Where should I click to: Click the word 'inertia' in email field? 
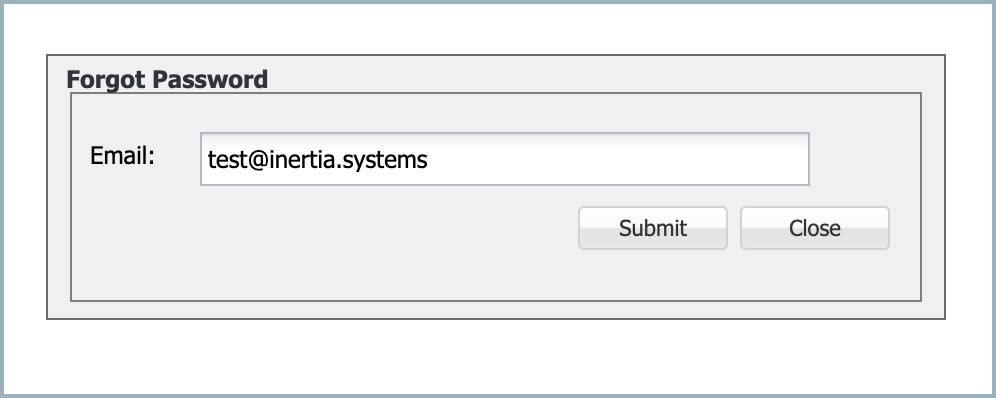coord(301,159)
